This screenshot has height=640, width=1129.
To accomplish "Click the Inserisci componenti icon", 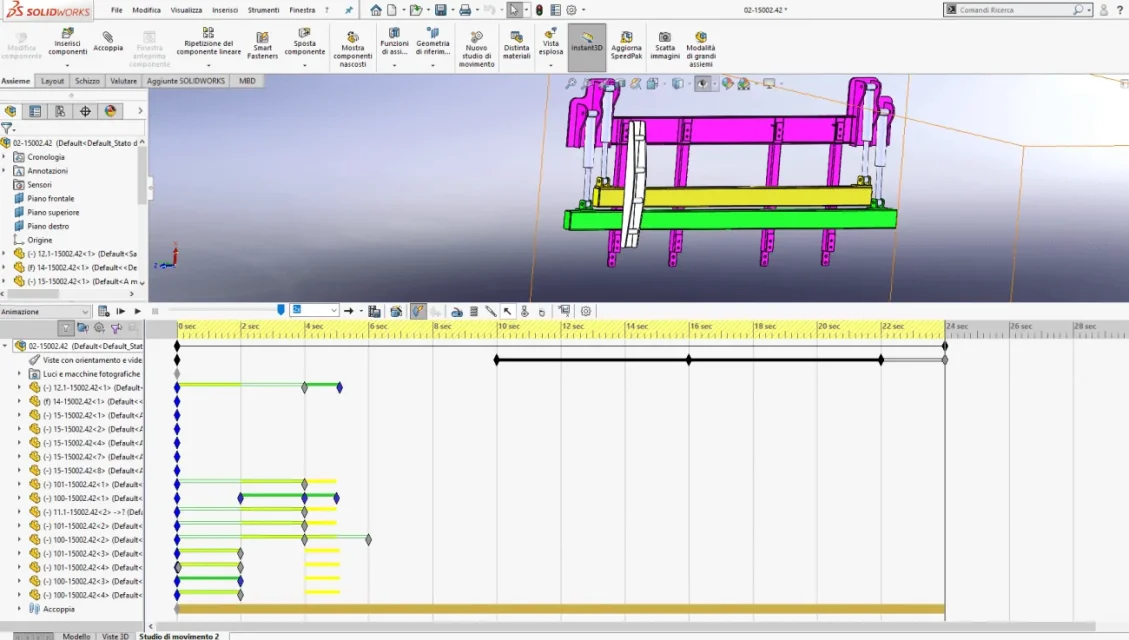I will pyautogui.click(x=67, y=34).
